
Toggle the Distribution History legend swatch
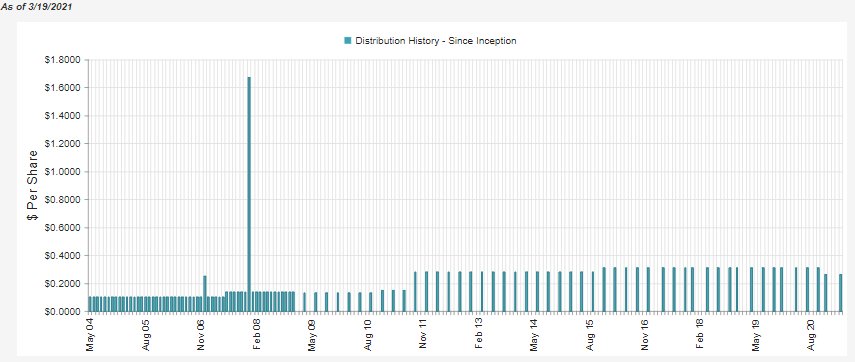tap(348, 41)
